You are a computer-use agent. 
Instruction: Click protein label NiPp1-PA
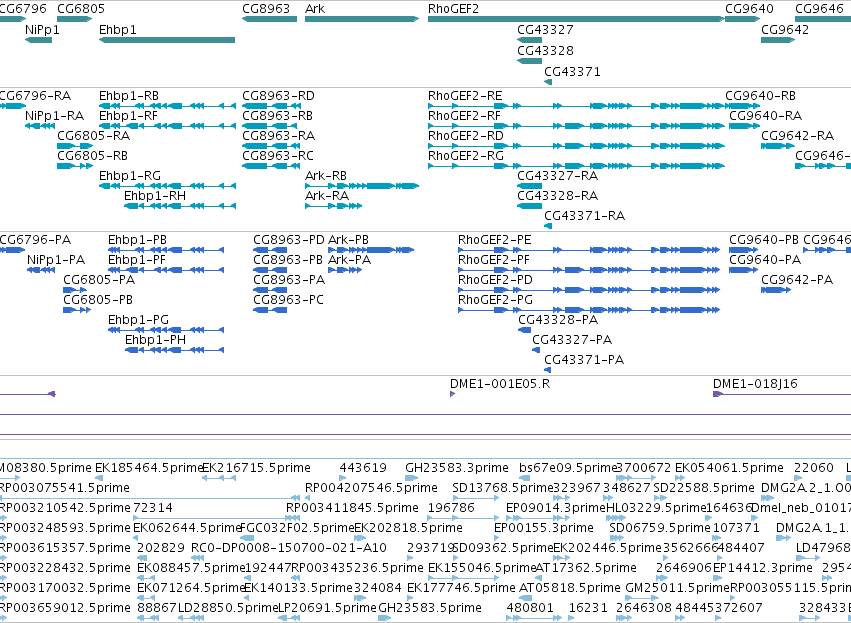click(56, 260)
